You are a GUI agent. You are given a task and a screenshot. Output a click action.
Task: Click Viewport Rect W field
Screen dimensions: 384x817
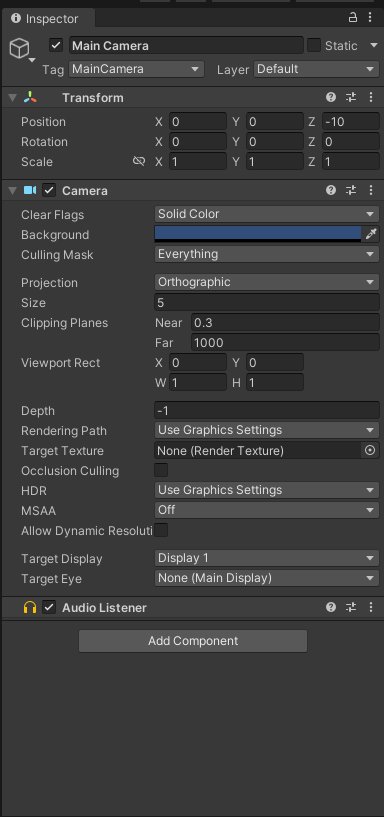tap(197, 382)
